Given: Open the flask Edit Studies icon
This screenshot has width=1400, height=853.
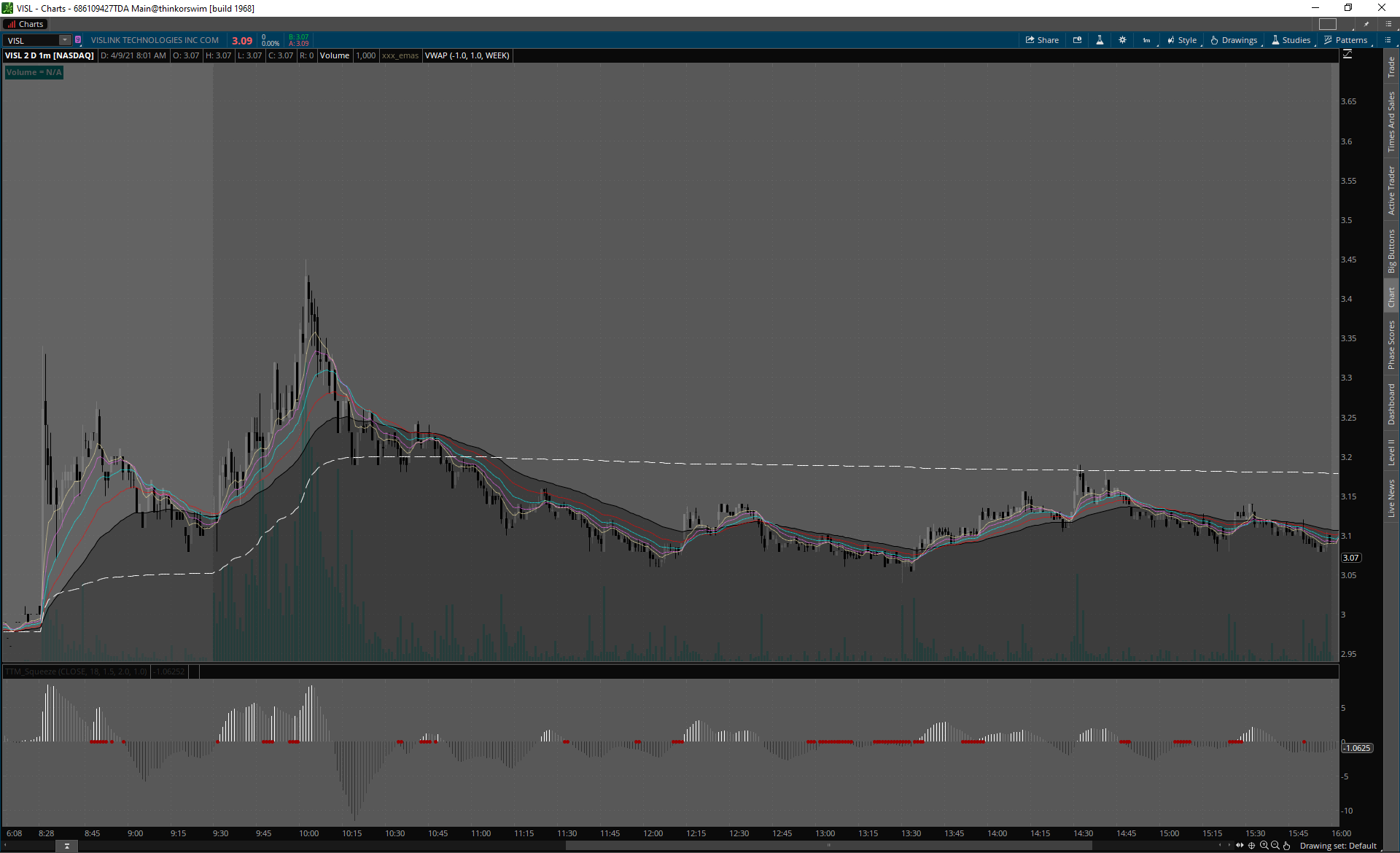Looking at the screenshot, I should (x=1100, y=40).
